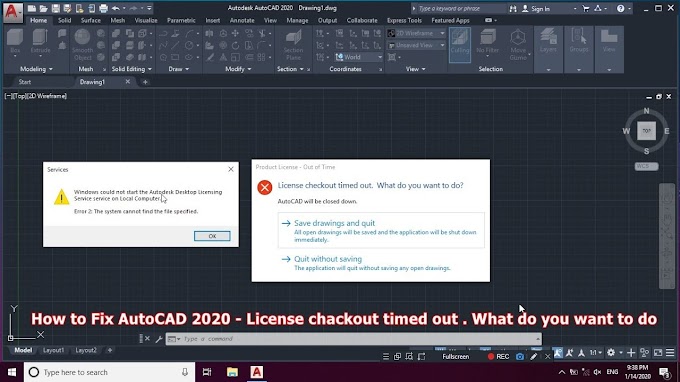Click the Move tool in Modify panel
The height and width of the screenshot is (382, 680).
pyautogui.click(x=235, y=33)
